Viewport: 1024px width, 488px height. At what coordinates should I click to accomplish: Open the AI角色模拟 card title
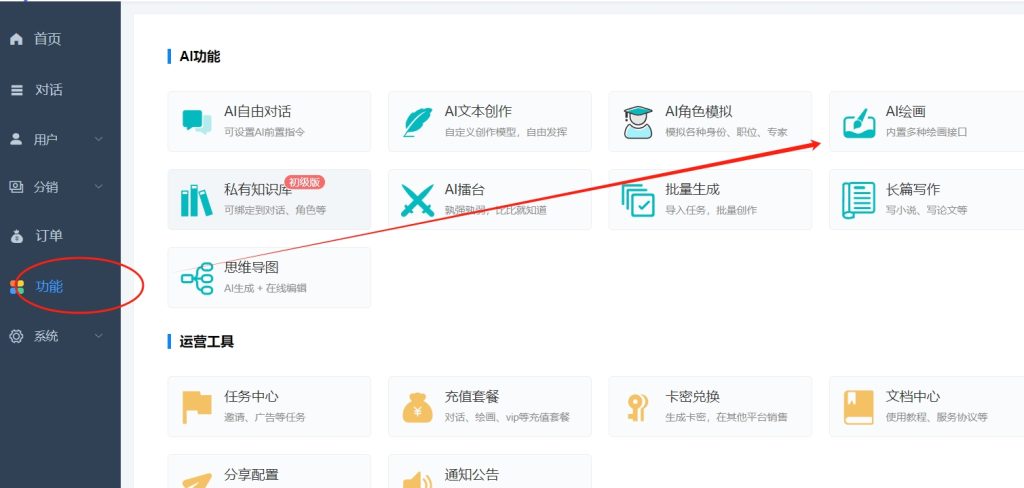699,112
